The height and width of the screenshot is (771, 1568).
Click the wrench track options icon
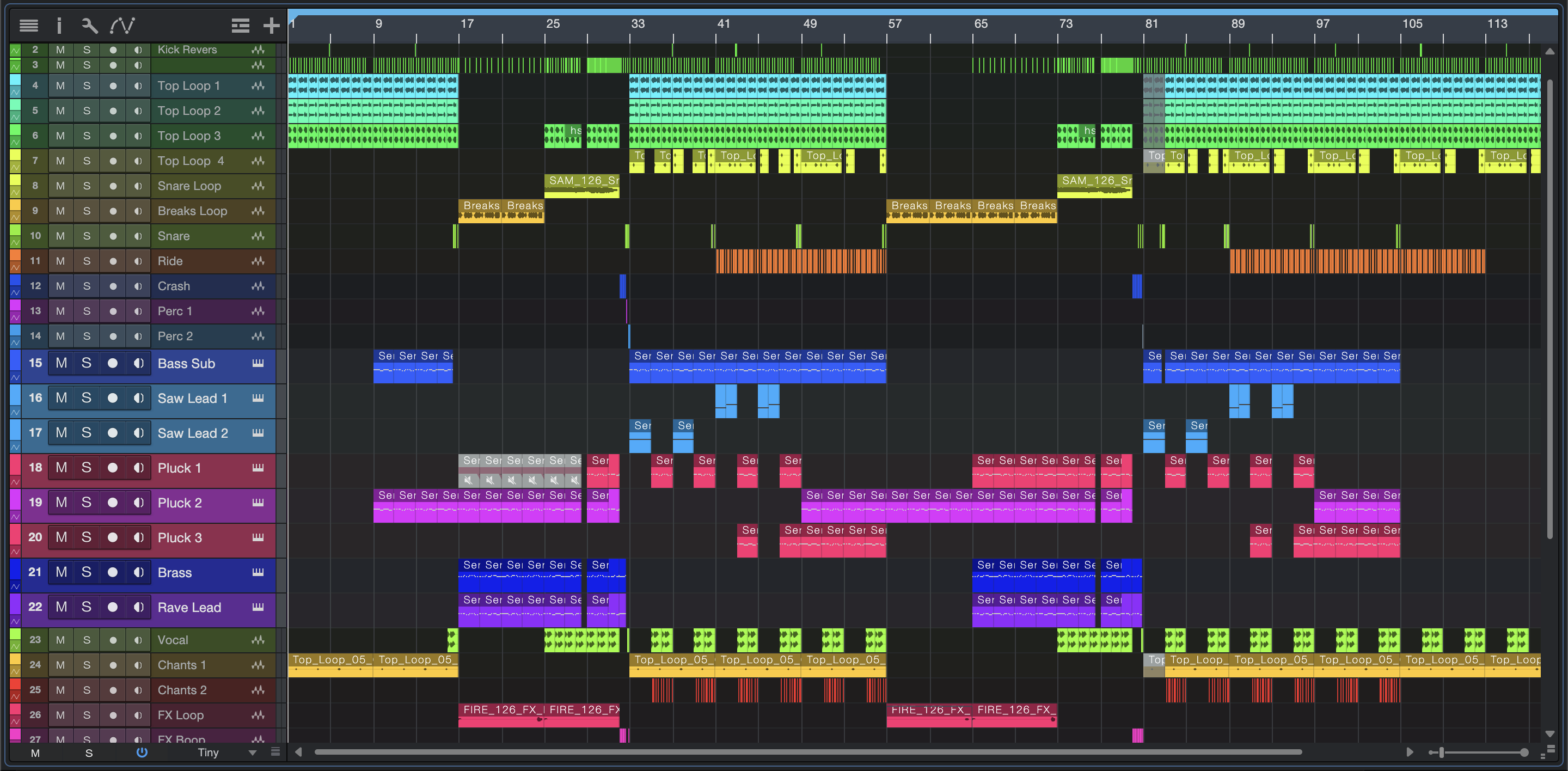click(89, 25)
